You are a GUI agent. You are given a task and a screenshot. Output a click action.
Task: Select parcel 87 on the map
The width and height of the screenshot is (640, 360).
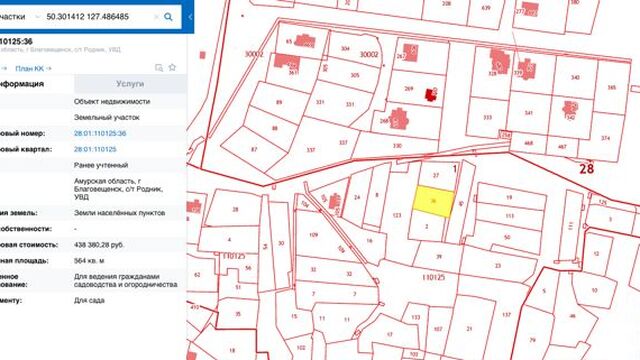point(254,150)
